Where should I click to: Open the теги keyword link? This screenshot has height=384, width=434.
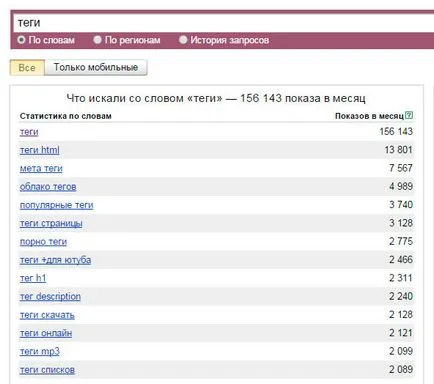click(x=29, y=132)
